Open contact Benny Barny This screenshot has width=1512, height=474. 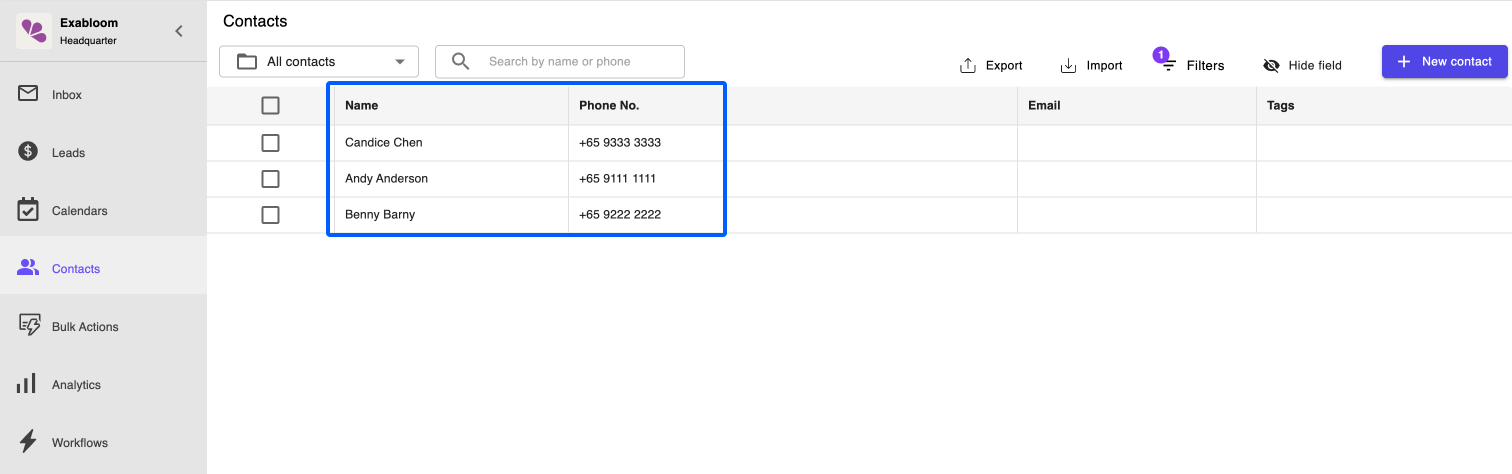click(380, 214)
